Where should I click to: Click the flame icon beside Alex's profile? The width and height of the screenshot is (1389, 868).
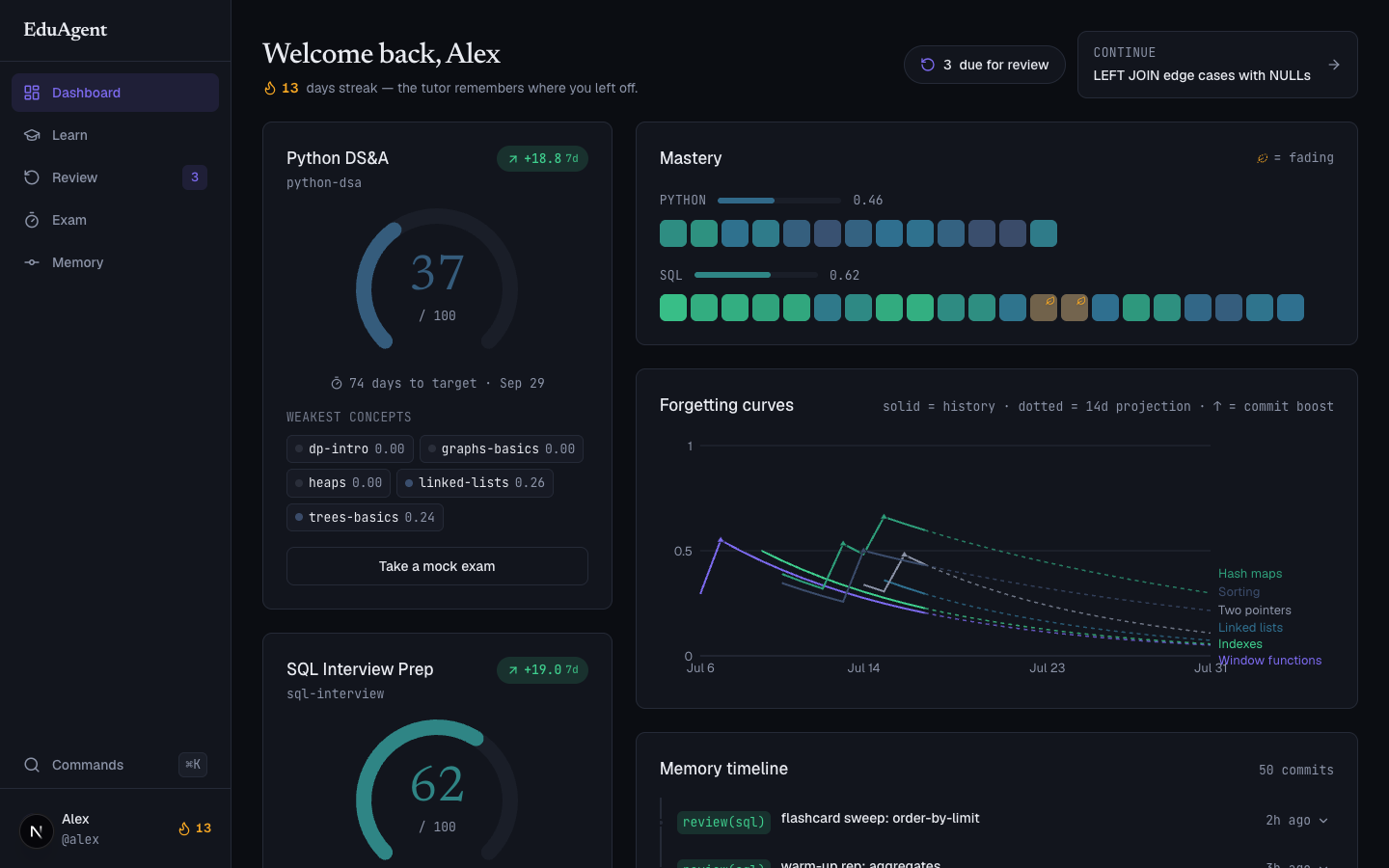(184, 828)
